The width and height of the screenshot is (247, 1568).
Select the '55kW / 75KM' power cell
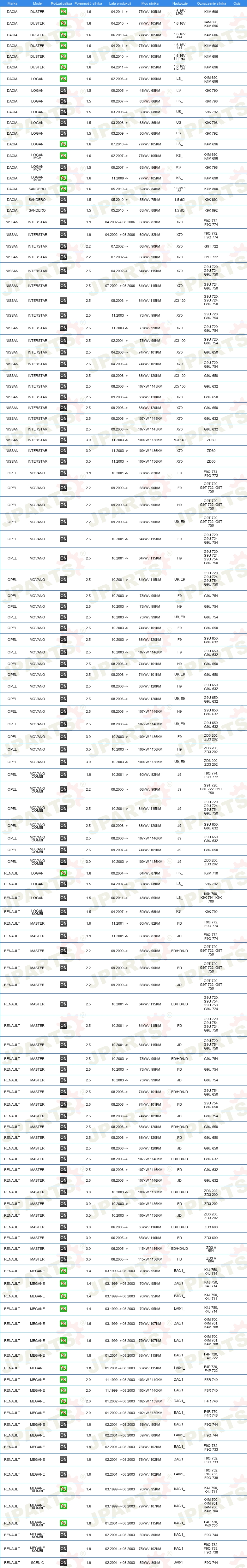point(149,200)
